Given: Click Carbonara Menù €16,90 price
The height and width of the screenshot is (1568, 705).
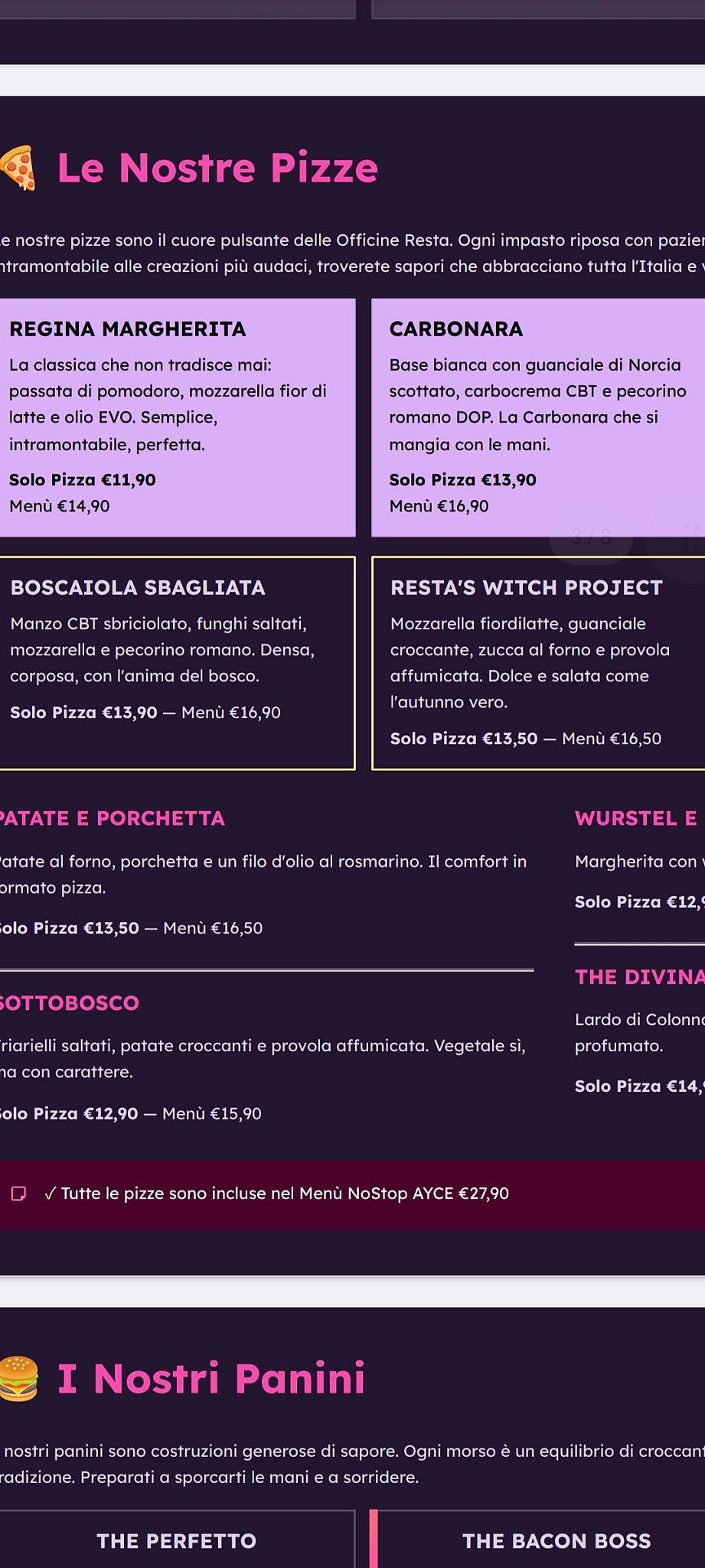Looking at the screenshot, I should tap(439, 505).
